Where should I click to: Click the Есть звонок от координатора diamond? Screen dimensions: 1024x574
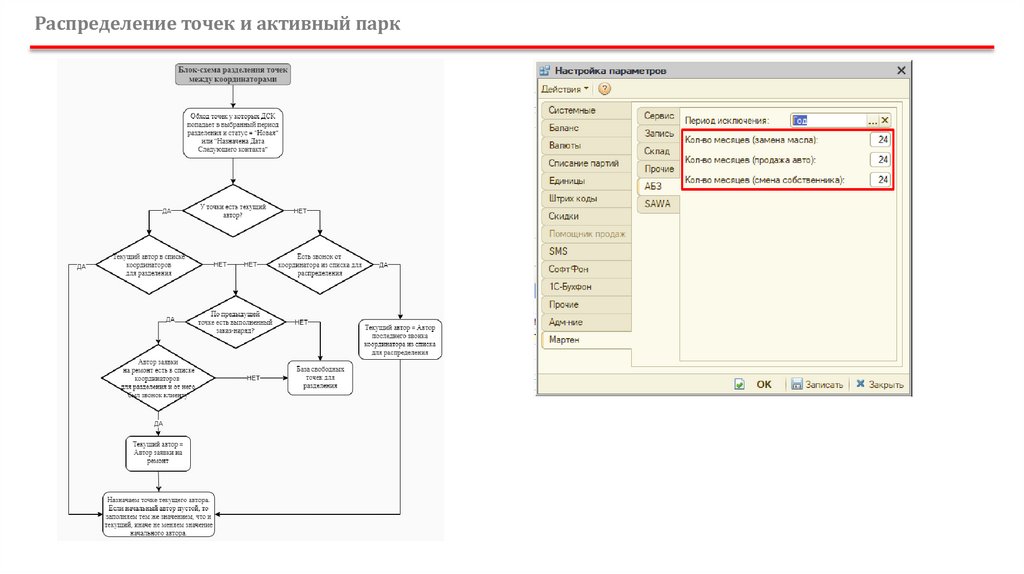[320, 264]
